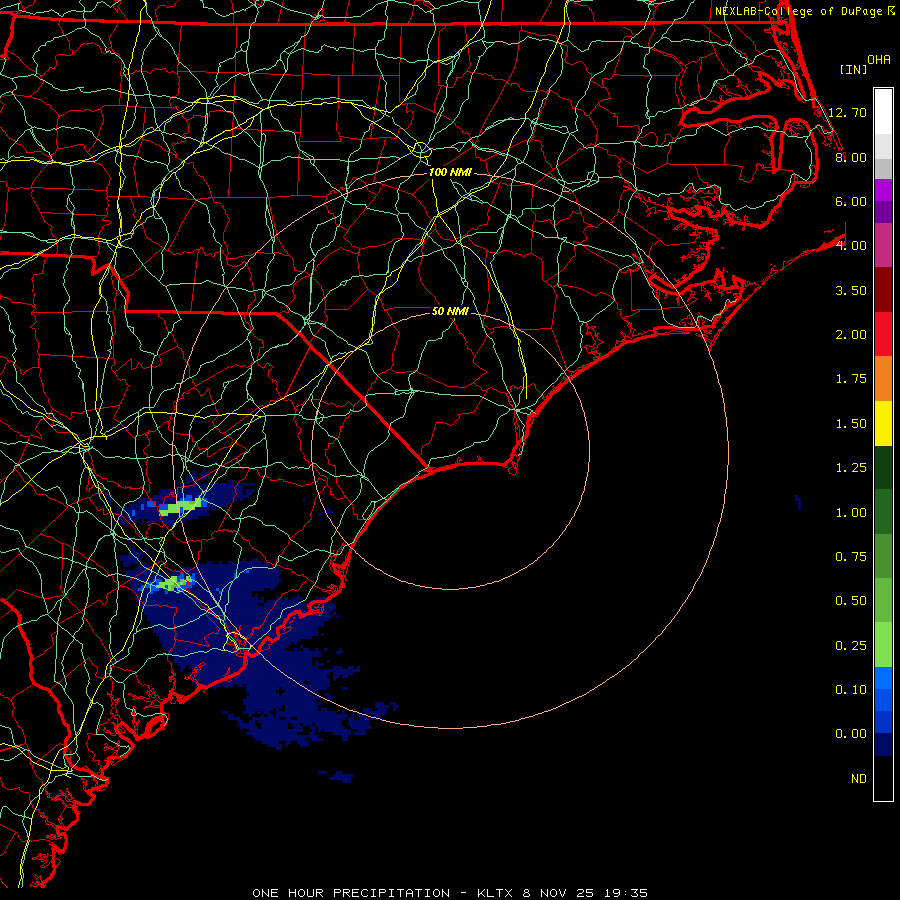Pick the bright purple legend swatch

(x=883, y=190)
